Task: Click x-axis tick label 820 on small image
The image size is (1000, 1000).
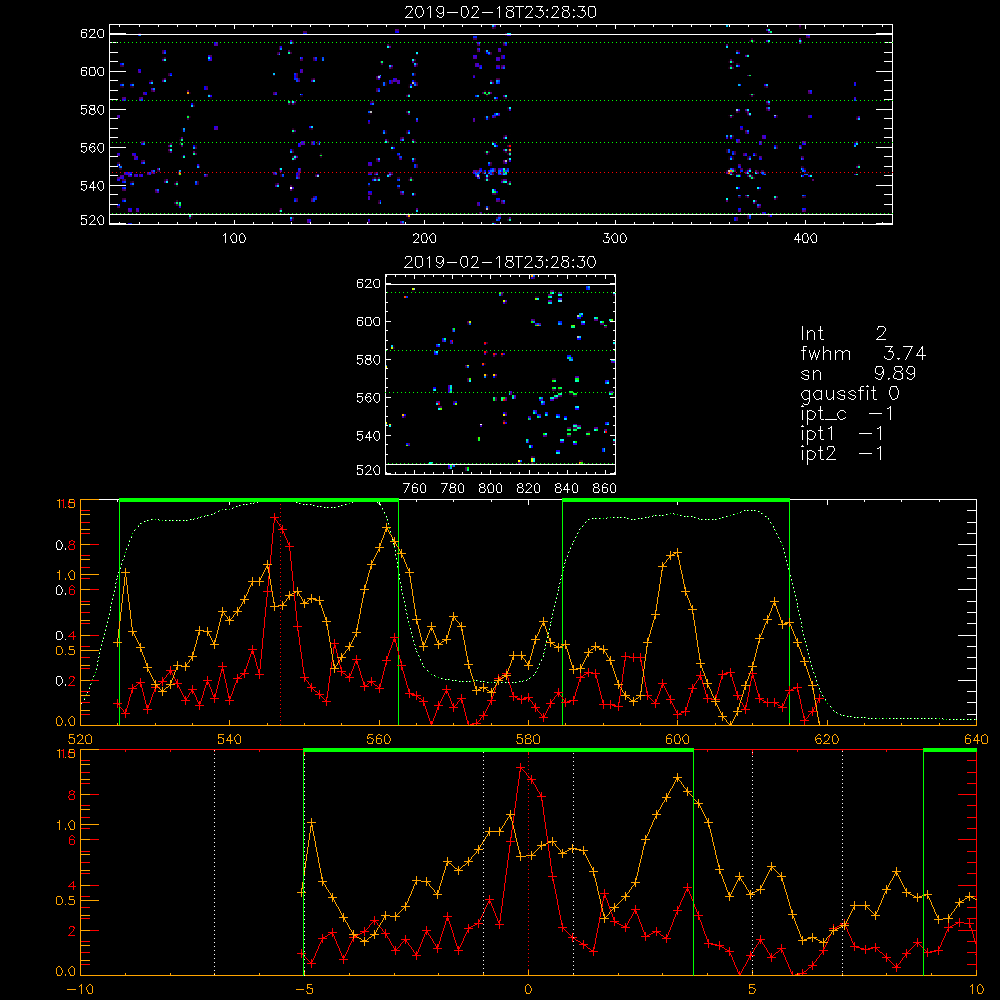Action: pyautogui.click(x=528, y=489)
